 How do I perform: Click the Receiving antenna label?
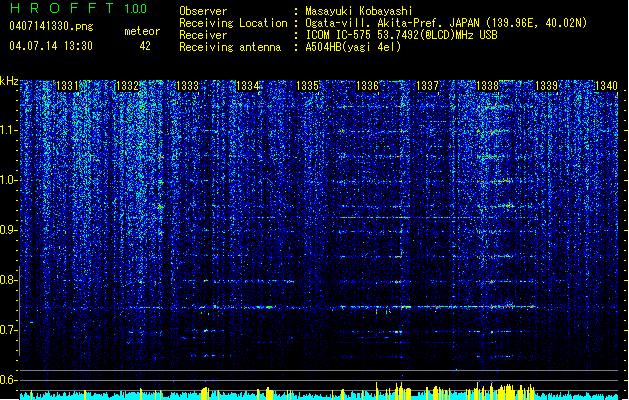pos(230,47)
